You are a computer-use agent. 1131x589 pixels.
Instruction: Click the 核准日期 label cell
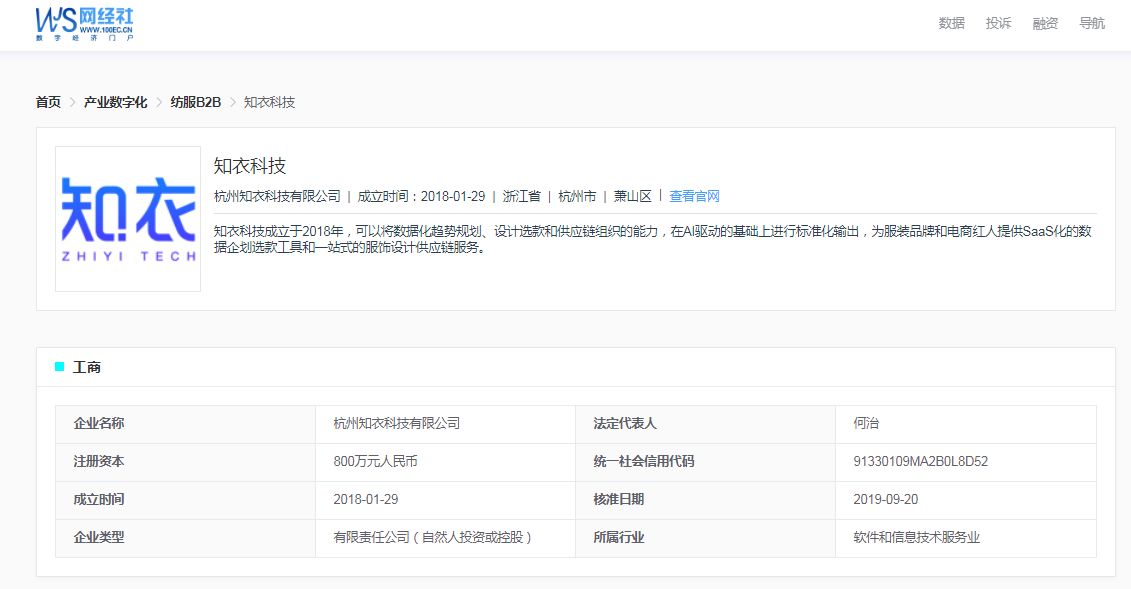705,500
